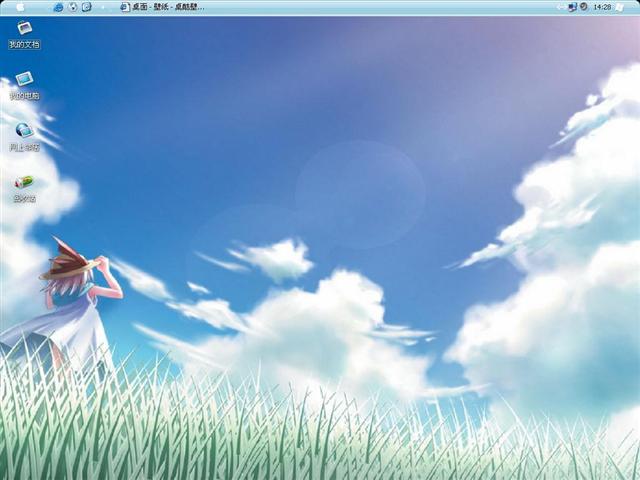Click the square blue quick launch icon

87,7
